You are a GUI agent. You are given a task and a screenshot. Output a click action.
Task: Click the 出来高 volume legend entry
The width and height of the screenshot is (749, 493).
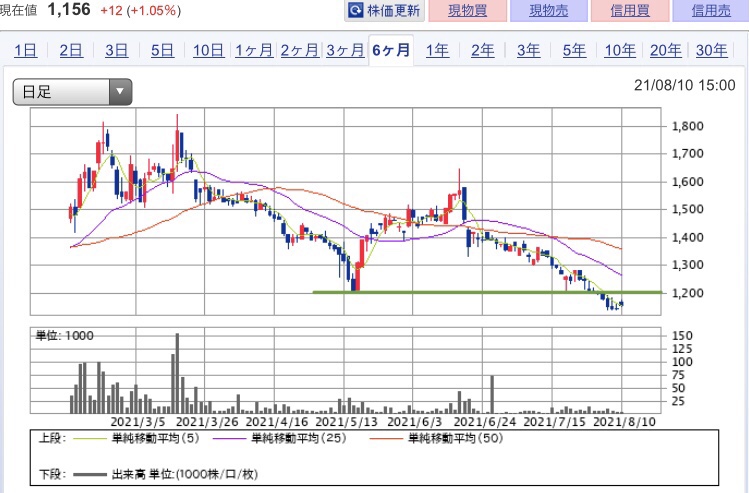coord(166,474)
